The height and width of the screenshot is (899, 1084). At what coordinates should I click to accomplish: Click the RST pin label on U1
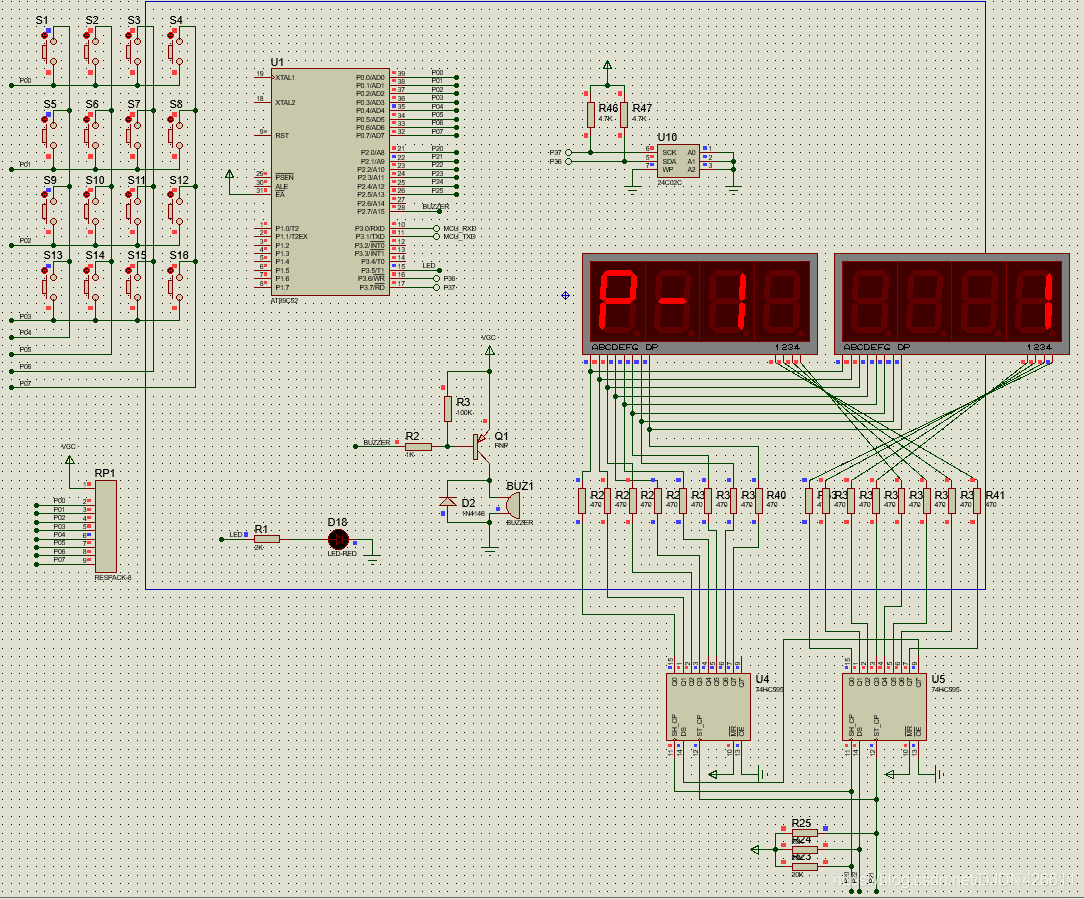281,136
